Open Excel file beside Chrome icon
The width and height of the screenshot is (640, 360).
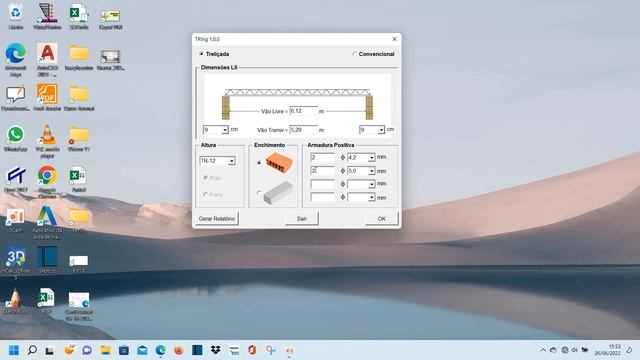[x=79, y=180]
